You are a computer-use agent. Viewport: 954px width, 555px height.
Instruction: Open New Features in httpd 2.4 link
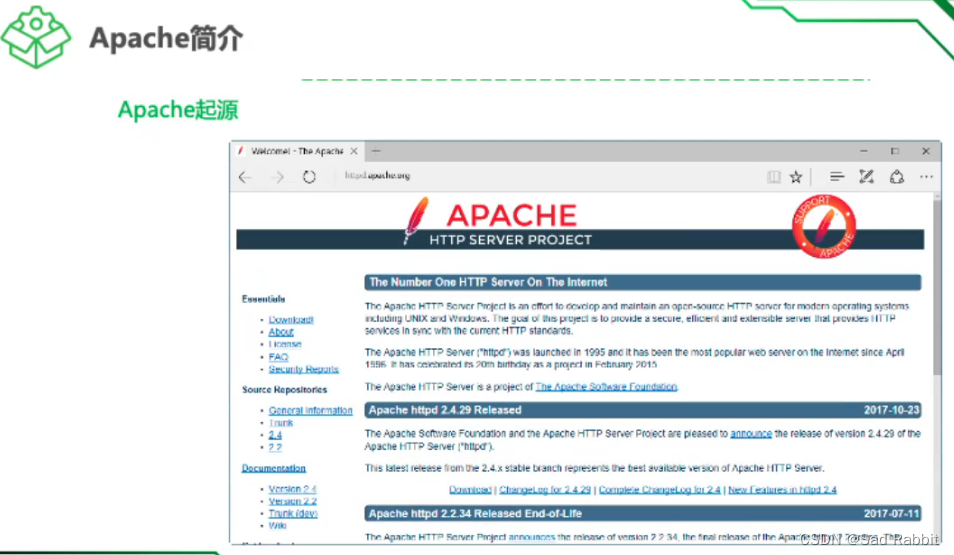782,489
